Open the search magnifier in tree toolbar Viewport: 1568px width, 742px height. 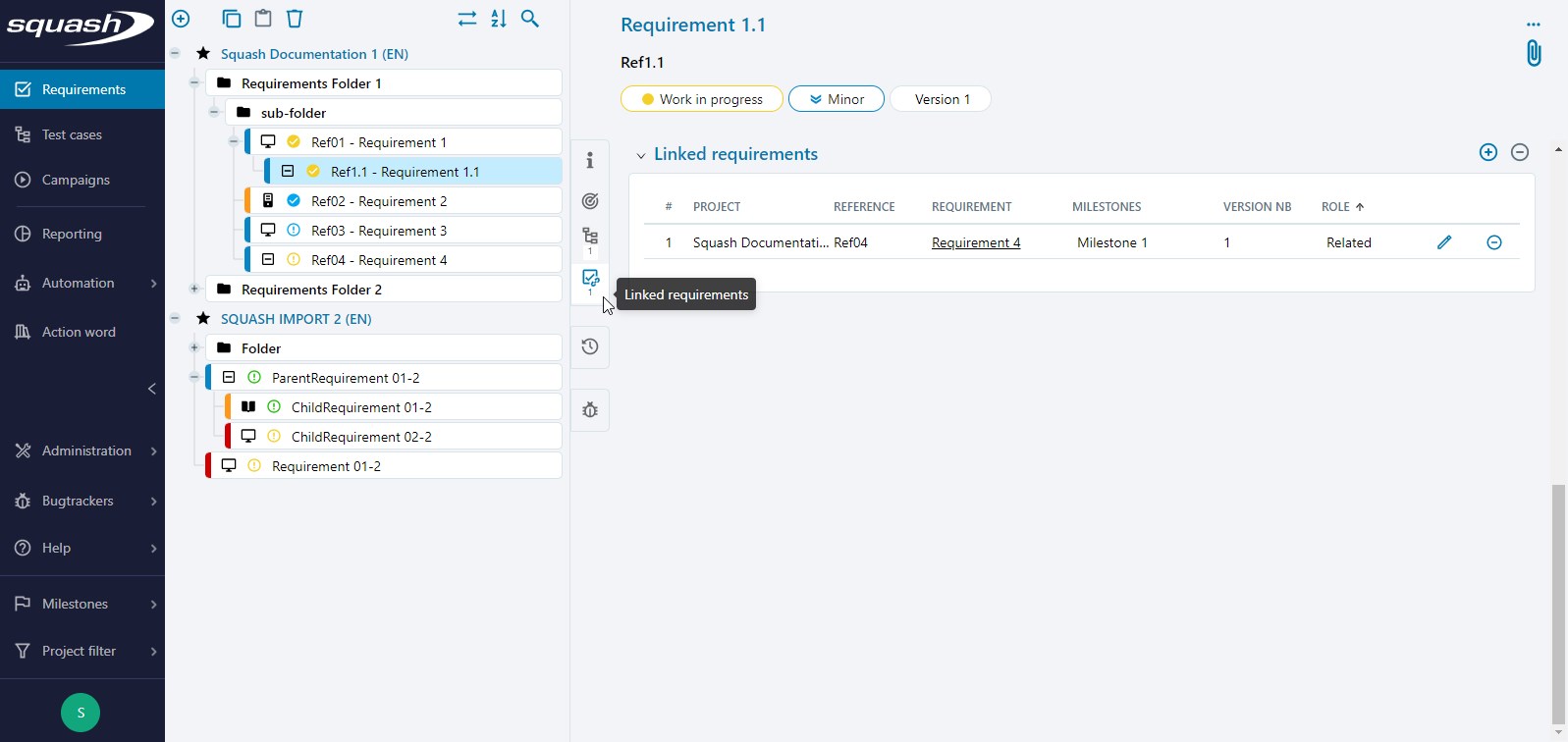tap(530, 19)
